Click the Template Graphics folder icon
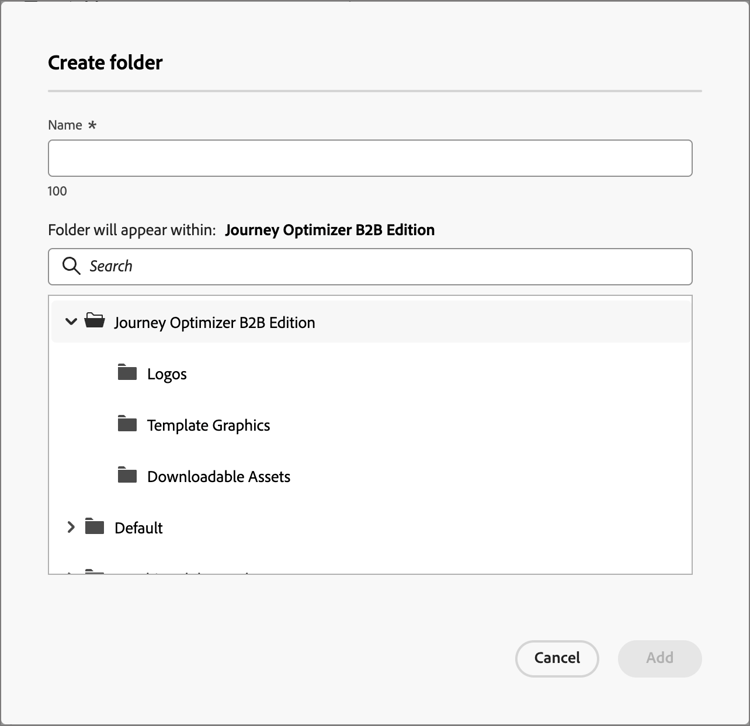750x726 pixels. coord(127,423)
